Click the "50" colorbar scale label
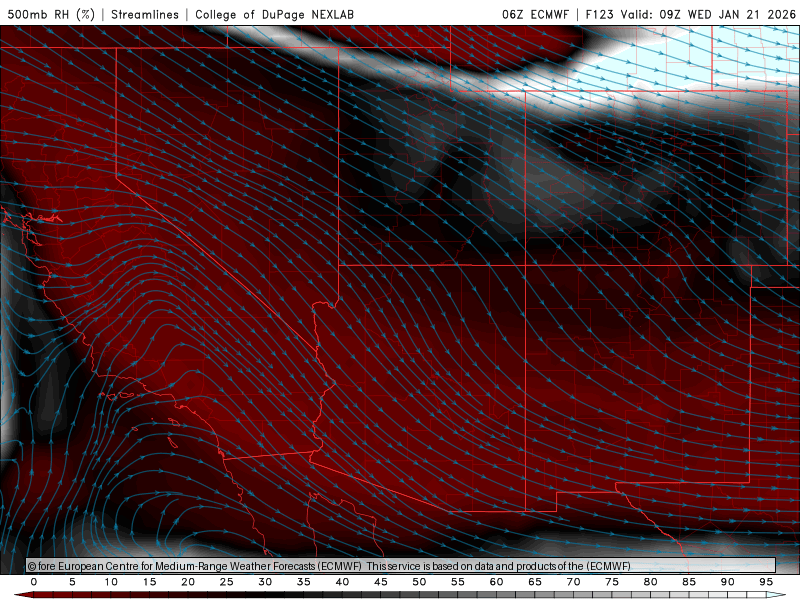The image size is (800, 600). 419,582
